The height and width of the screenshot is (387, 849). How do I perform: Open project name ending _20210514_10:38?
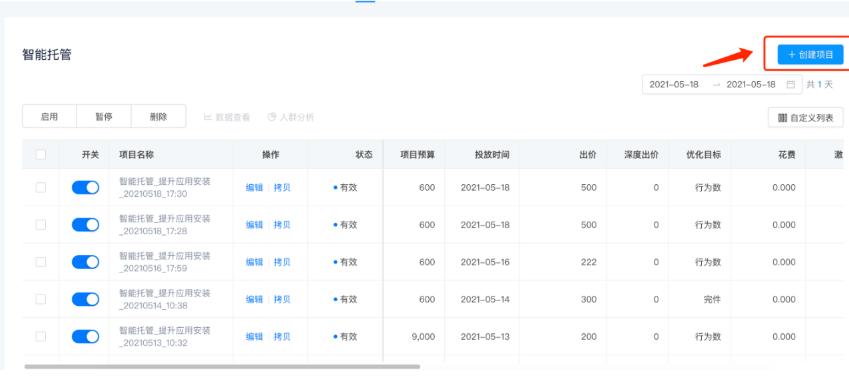pos(165,299)
